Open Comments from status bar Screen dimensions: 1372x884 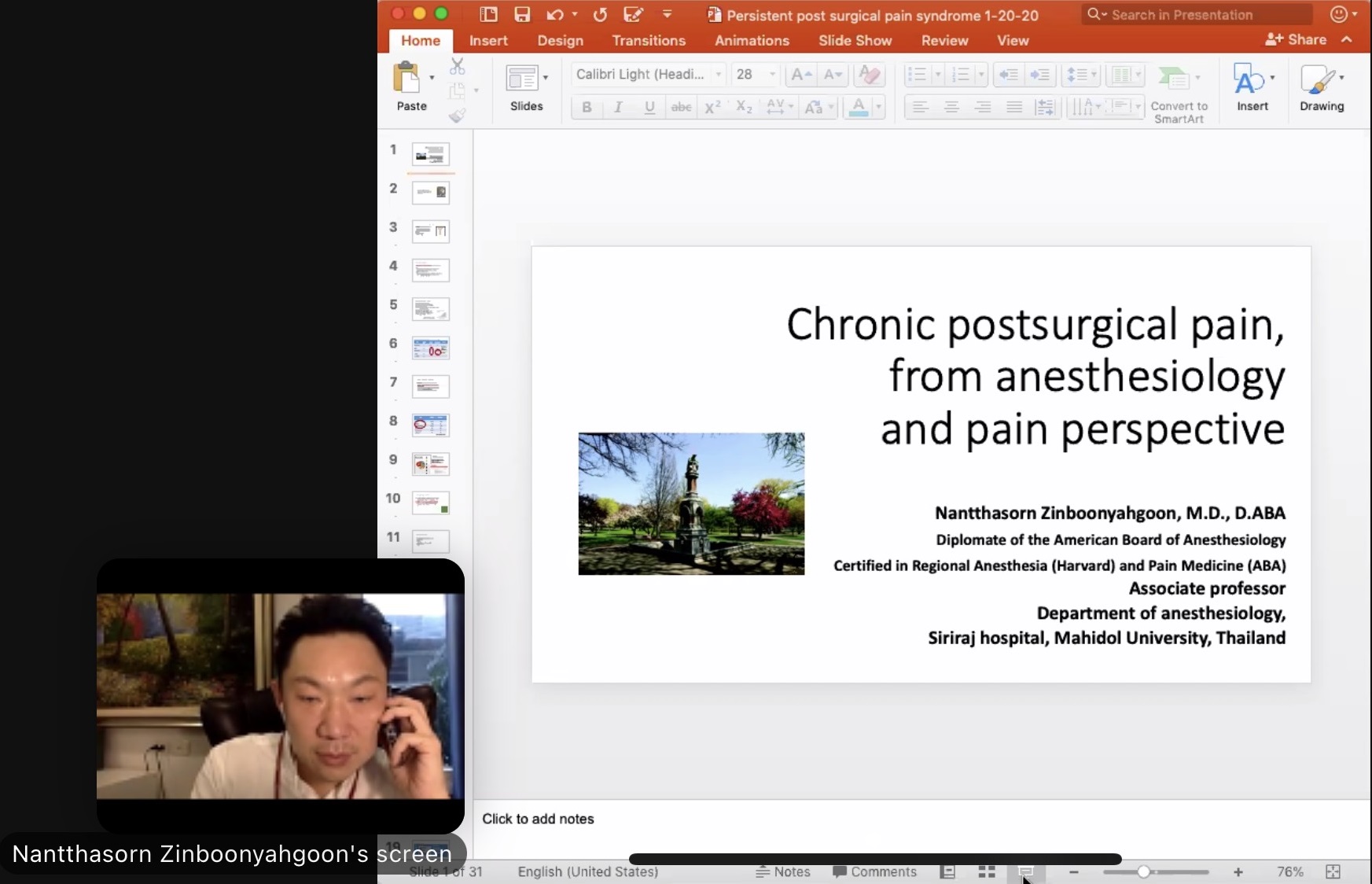pyautogui.click(x=874, y=871)
